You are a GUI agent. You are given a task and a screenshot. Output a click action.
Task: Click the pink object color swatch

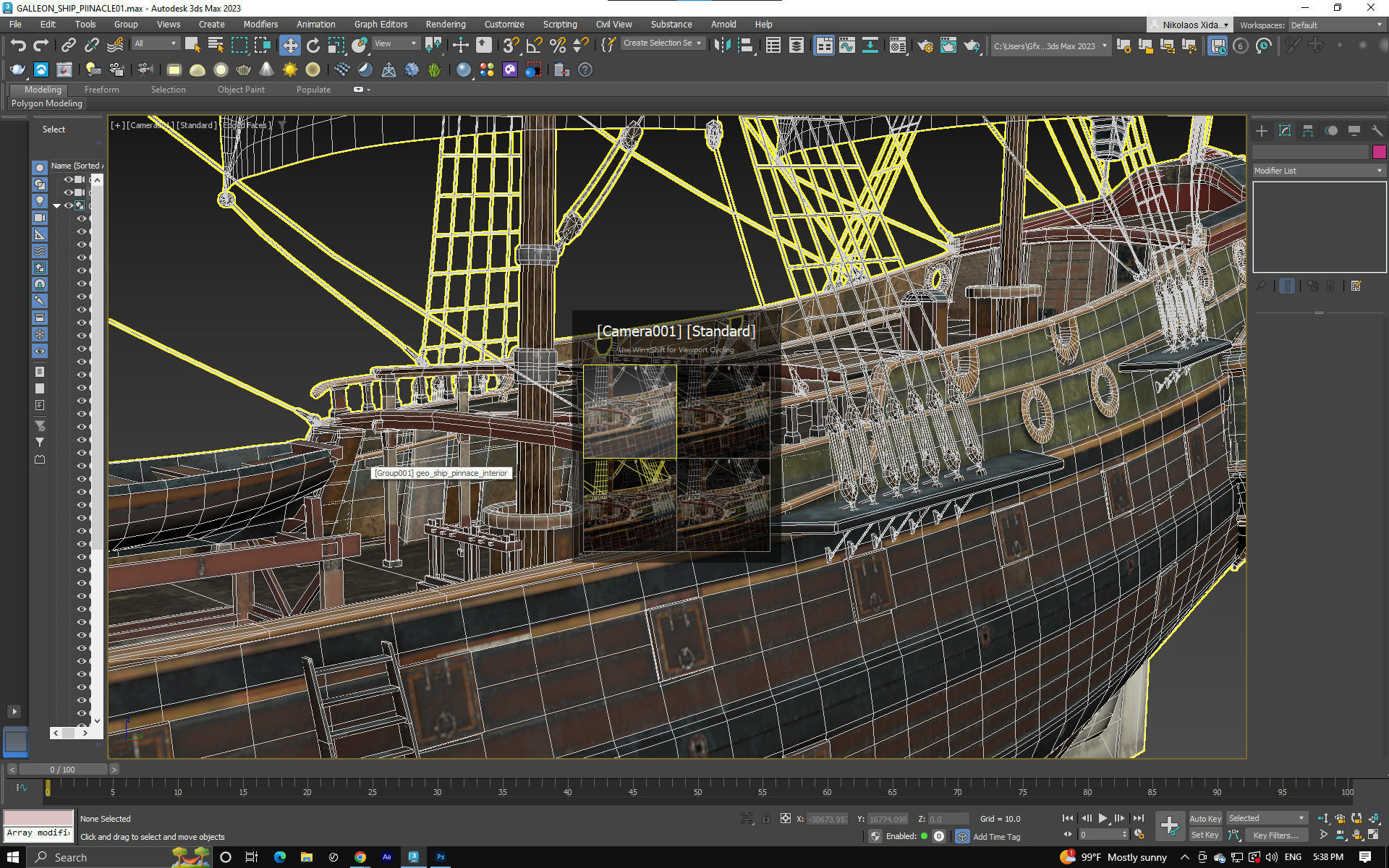[1379, 152]
